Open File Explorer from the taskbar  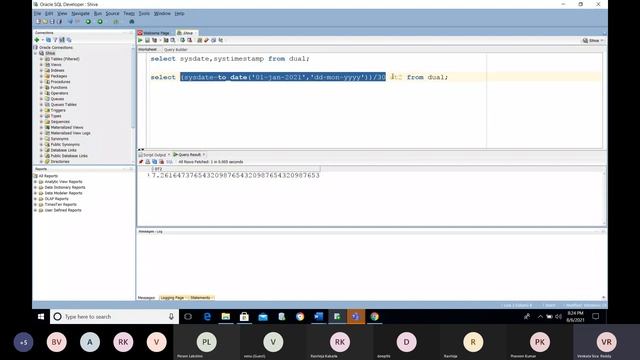226,316
